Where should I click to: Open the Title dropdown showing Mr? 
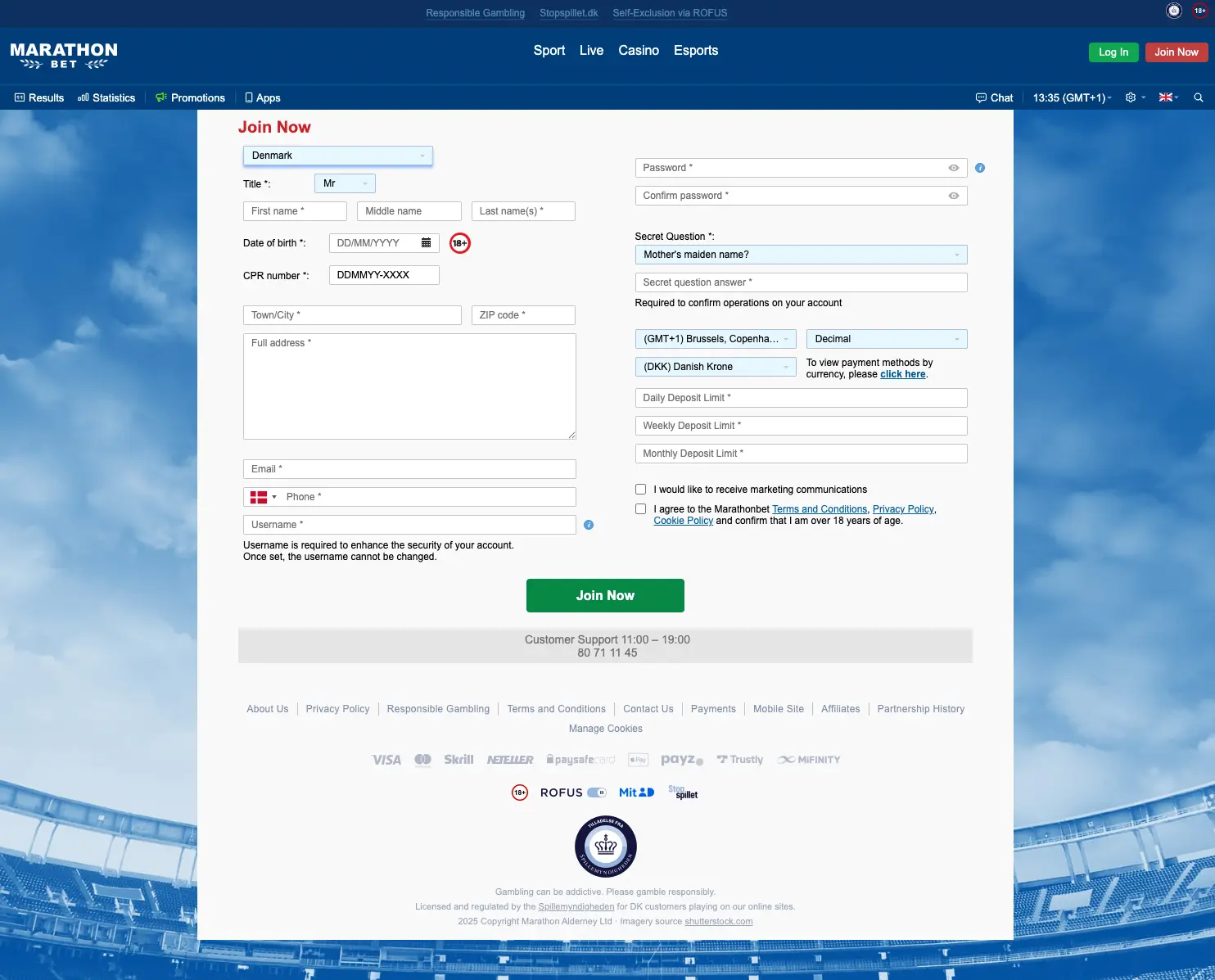tap(344, 183)
